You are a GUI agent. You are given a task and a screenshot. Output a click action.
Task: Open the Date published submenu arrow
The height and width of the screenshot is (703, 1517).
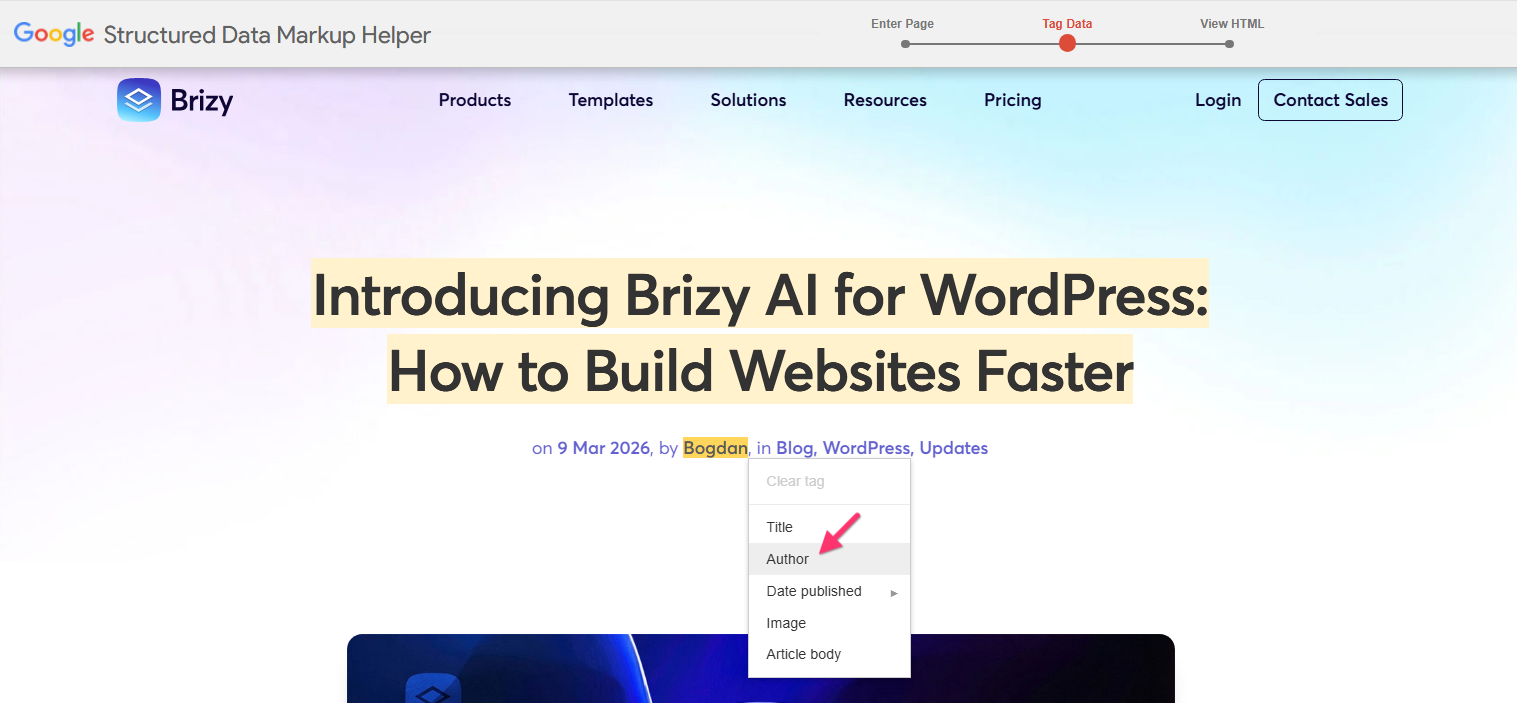(894, 592)
